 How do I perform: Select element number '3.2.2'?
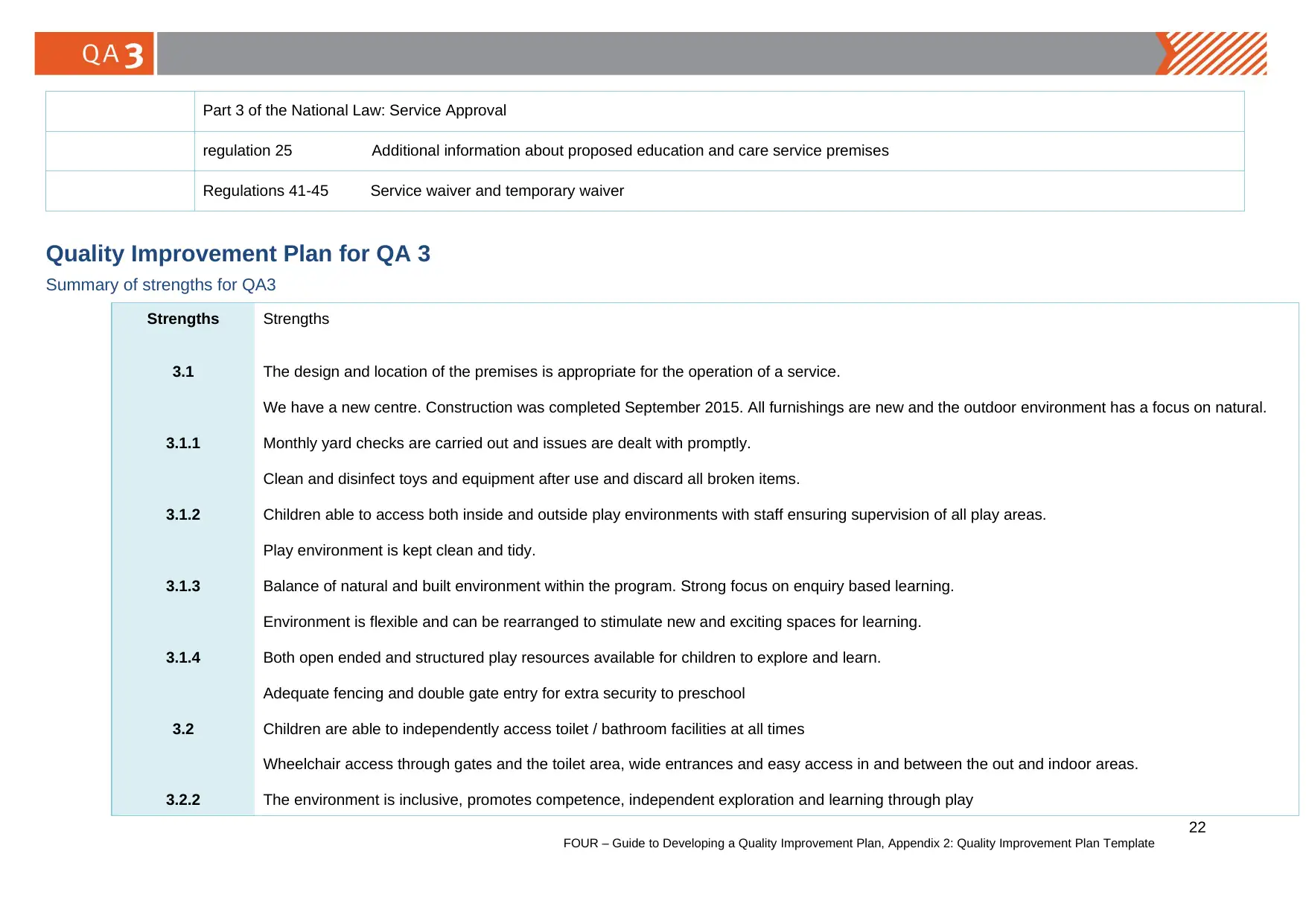coord(183,800)
